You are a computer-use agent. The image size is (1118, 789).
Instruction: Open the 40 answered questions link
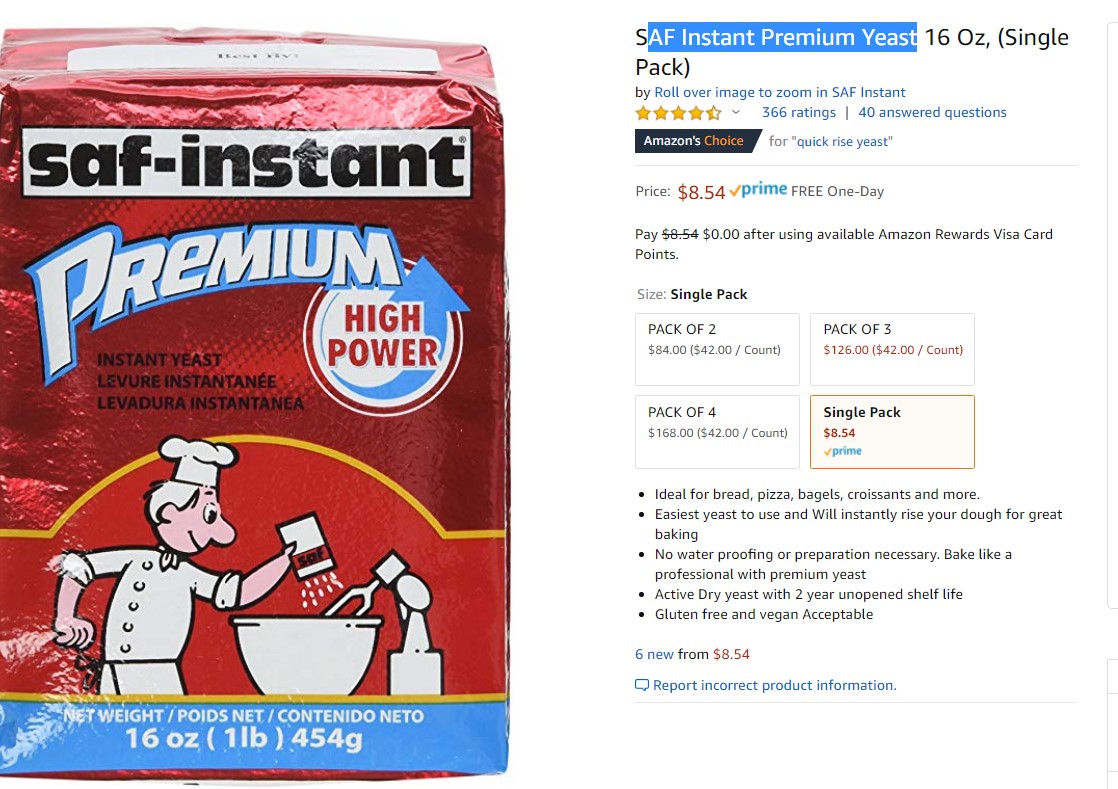click(932, 112)
